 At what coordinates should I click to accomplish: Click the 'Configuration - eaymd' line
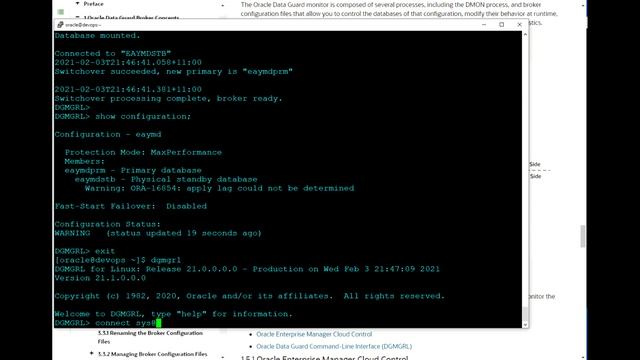tap(108, 134)
